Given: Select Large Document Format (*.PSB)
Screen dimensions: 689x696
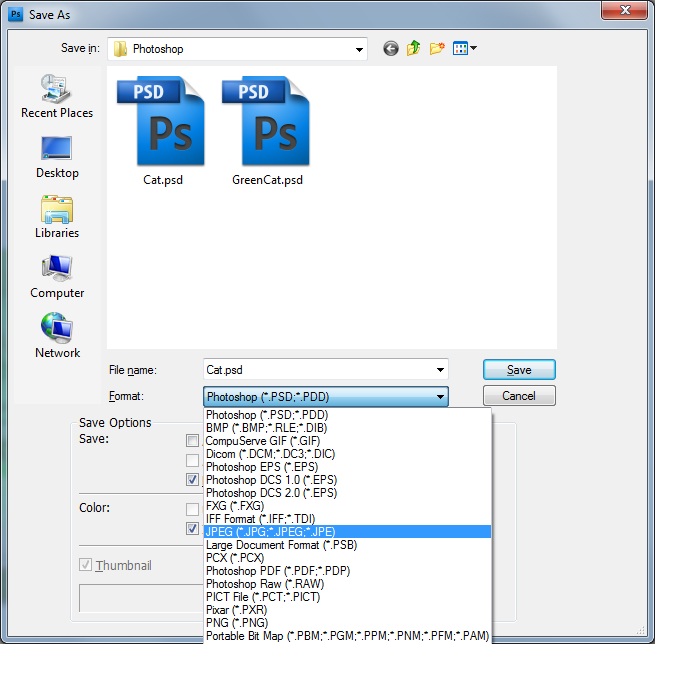Looking at the screenshot, I should [x=347, y=545].
